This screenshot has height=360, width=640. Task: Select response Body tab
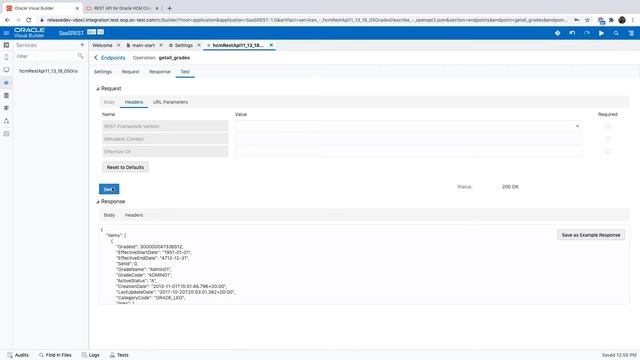(x=109, y=215)
